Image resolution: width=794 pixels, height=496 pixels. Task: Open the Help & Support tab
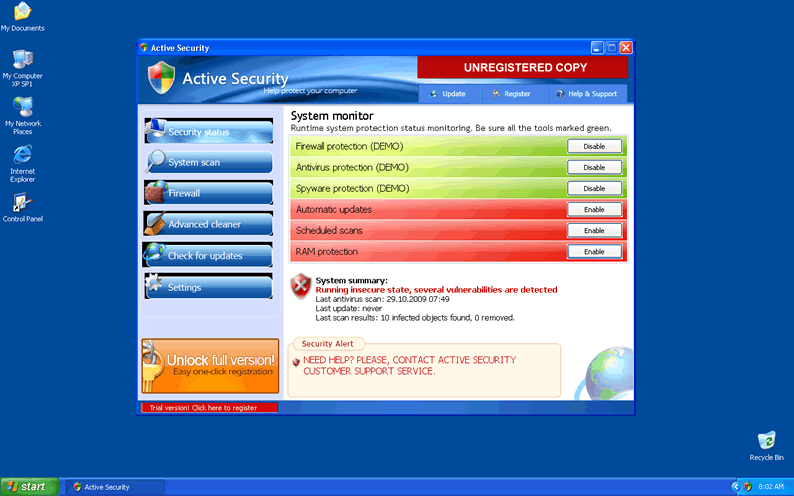(588, 93)
